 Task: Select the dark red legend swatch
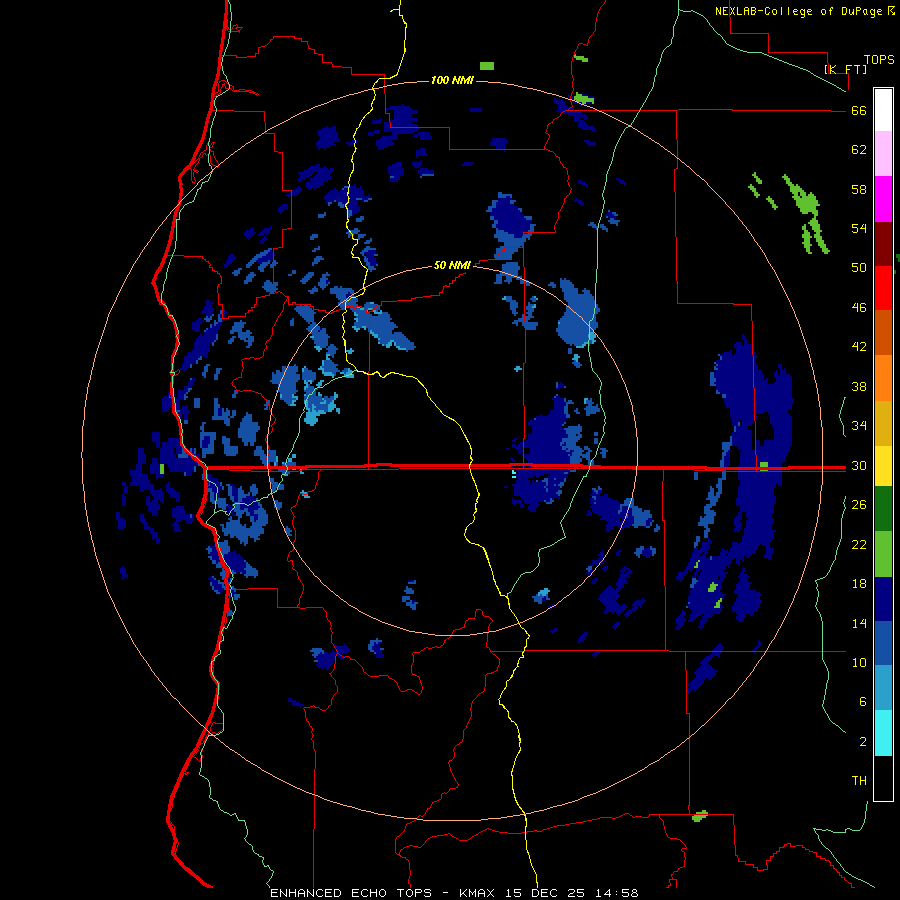(883, 244)
